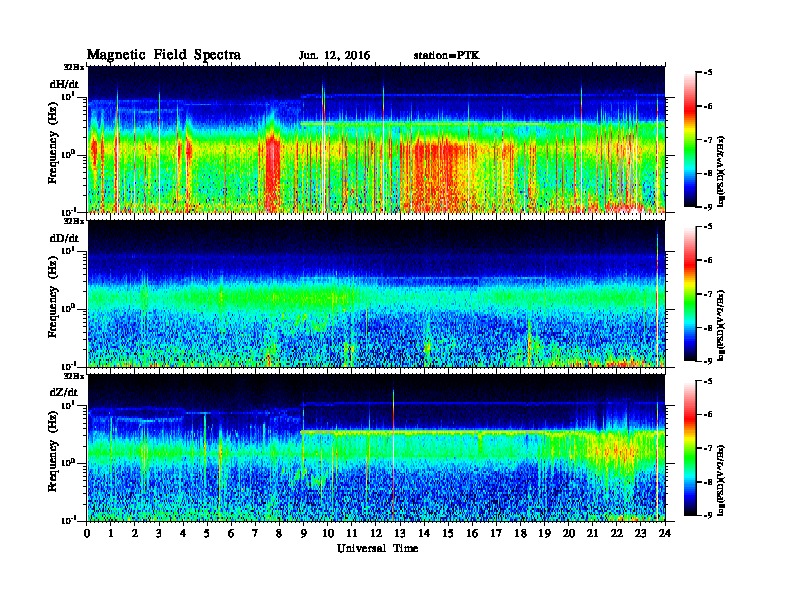Click the "Magnetic Field Spectra" title
Image resolution: width=792 pixels, height=612 pixels.
tap(164, 55)
